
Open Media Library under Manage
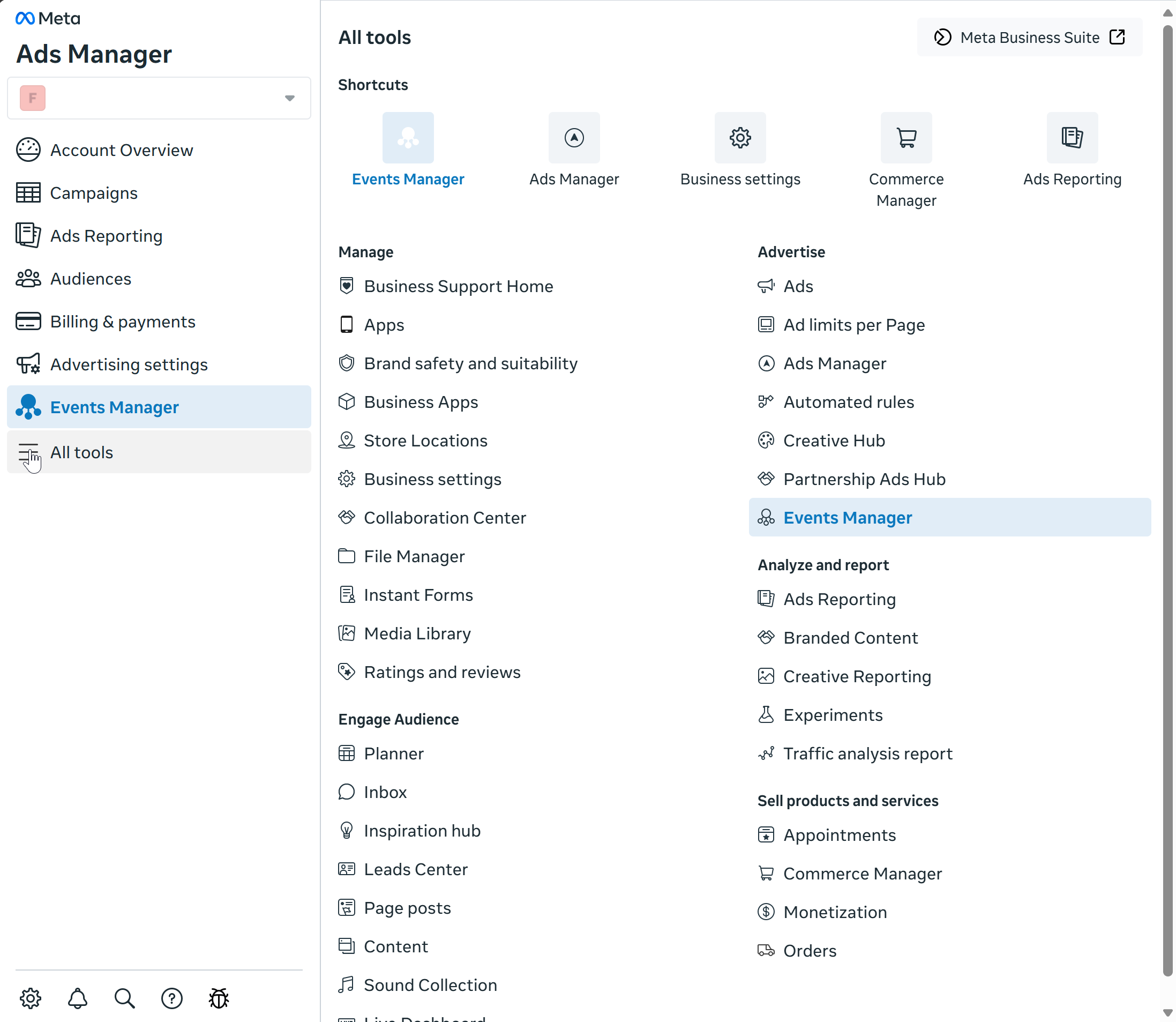coord(417,633)
